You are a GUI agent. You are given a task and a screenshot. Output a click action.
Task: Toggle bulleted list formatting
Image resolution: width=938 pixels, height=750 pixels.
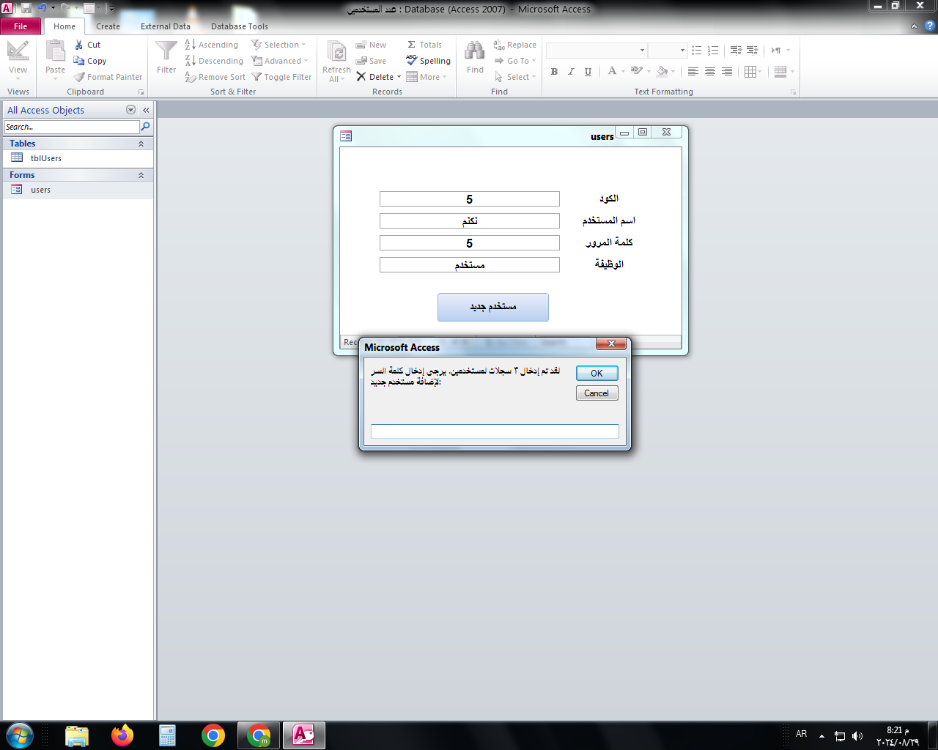coord(696,50)
